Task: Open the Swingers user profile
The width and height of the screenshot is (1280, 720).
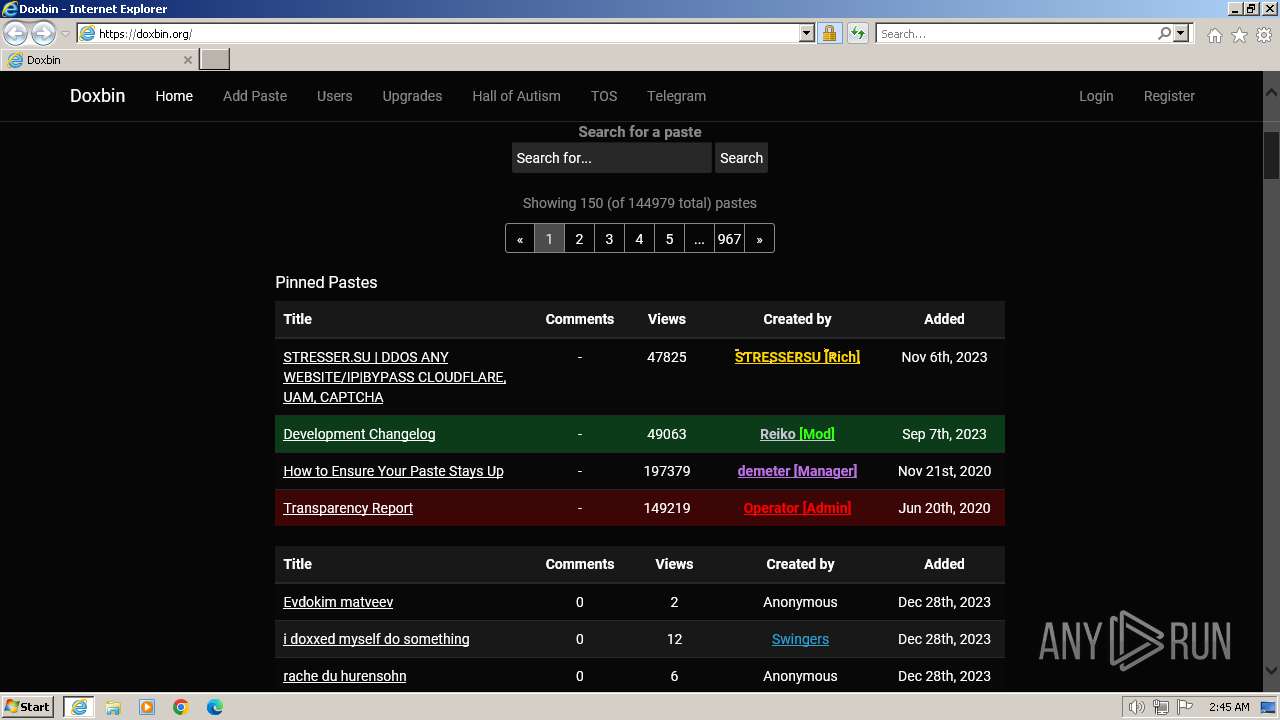Action: [800, 639]
